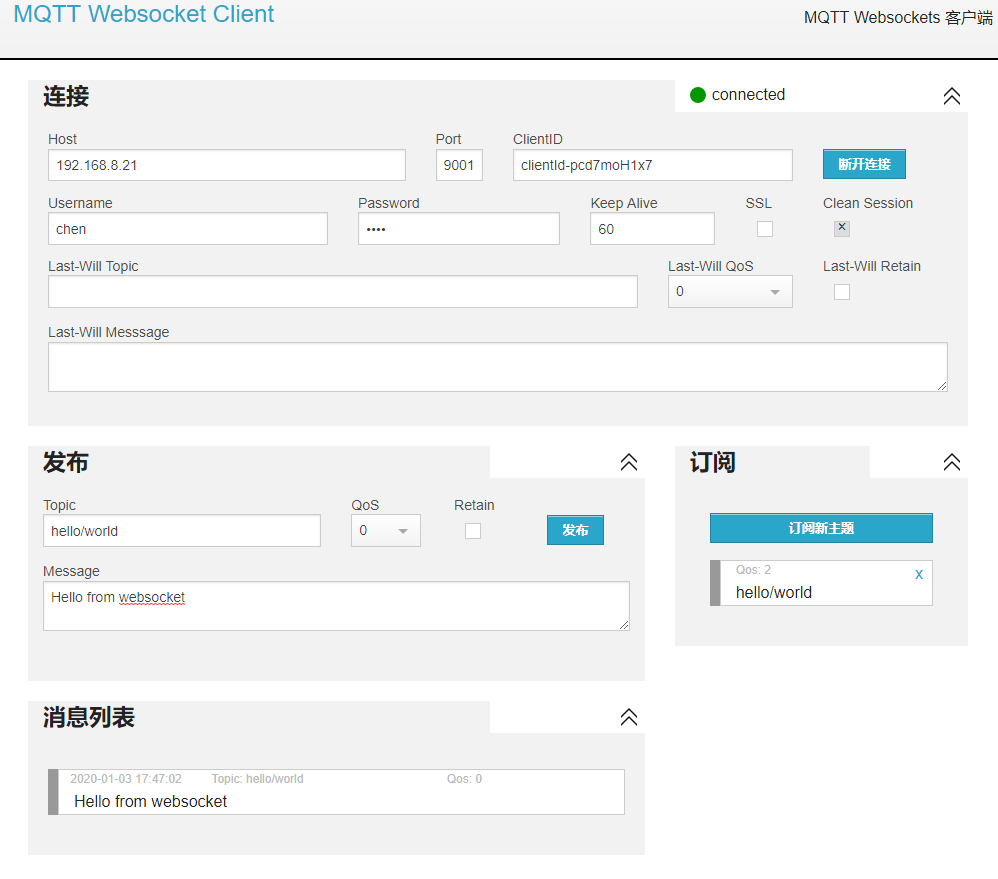998x879 pixels.
Task: Click the green connected status indicator
Action: [697, 95]
